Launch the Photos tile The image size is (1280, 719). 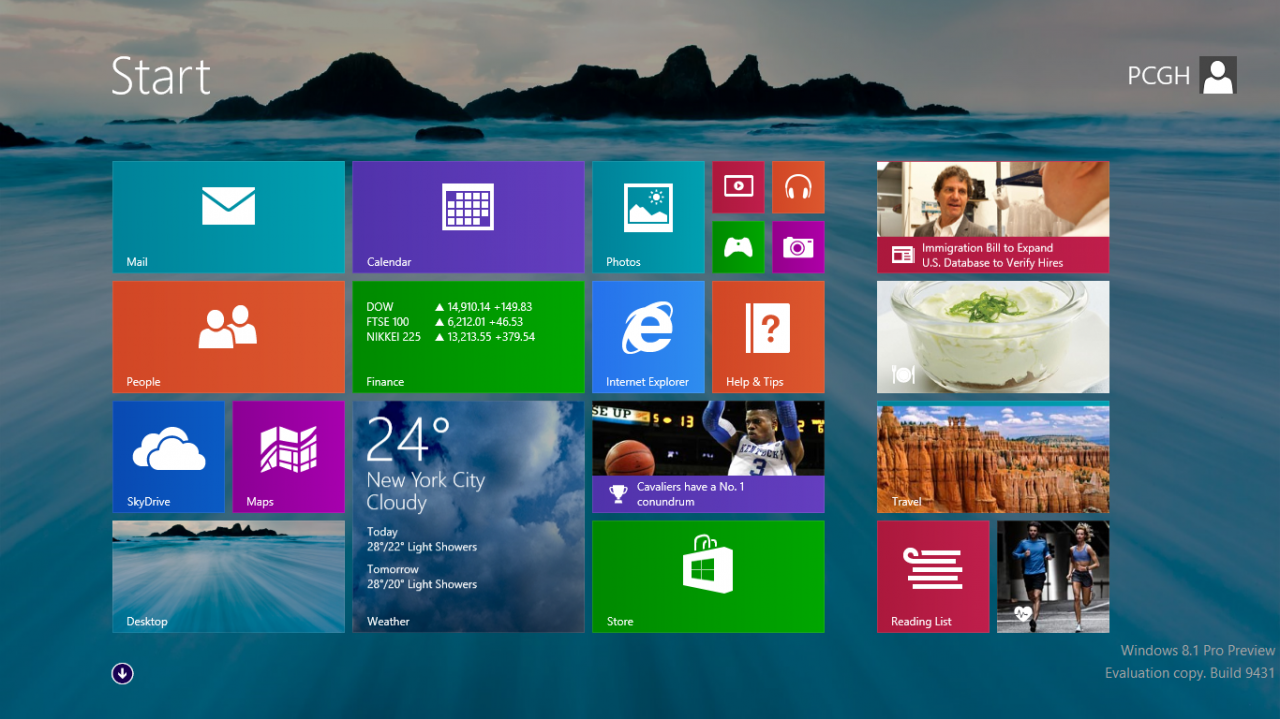pyautogui.click(x=648, y=217)
